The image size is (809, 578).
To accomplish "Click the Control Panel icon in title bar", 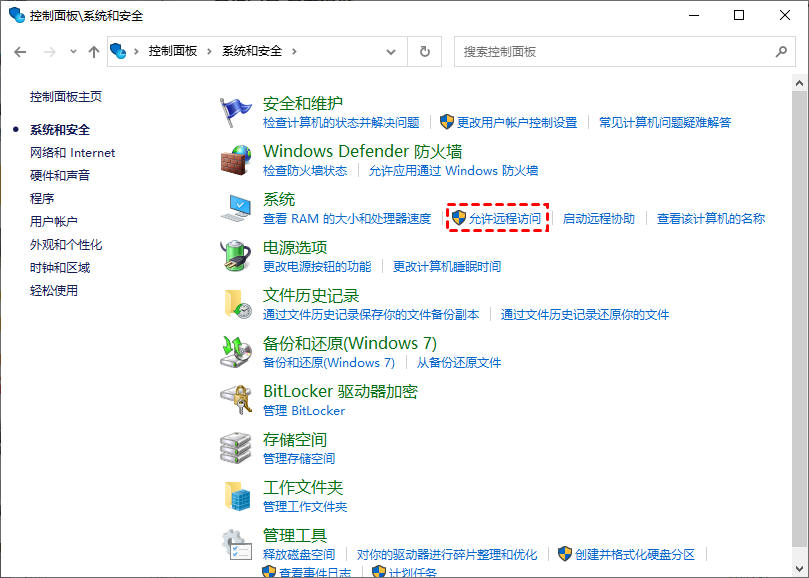I will (17, 15).
